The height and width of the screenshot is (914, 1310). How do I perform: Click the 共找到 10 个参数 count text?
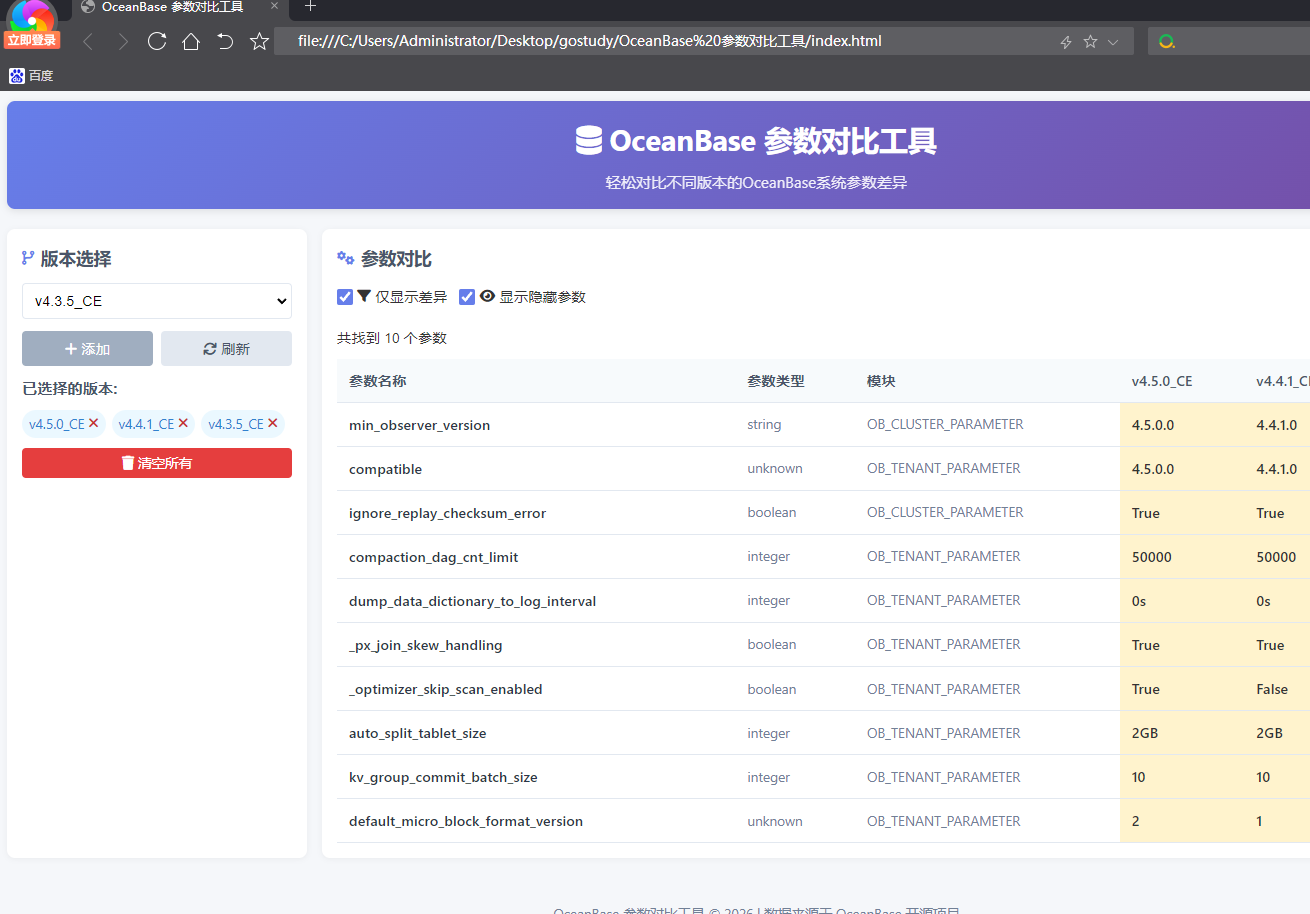tap(392, 338)
